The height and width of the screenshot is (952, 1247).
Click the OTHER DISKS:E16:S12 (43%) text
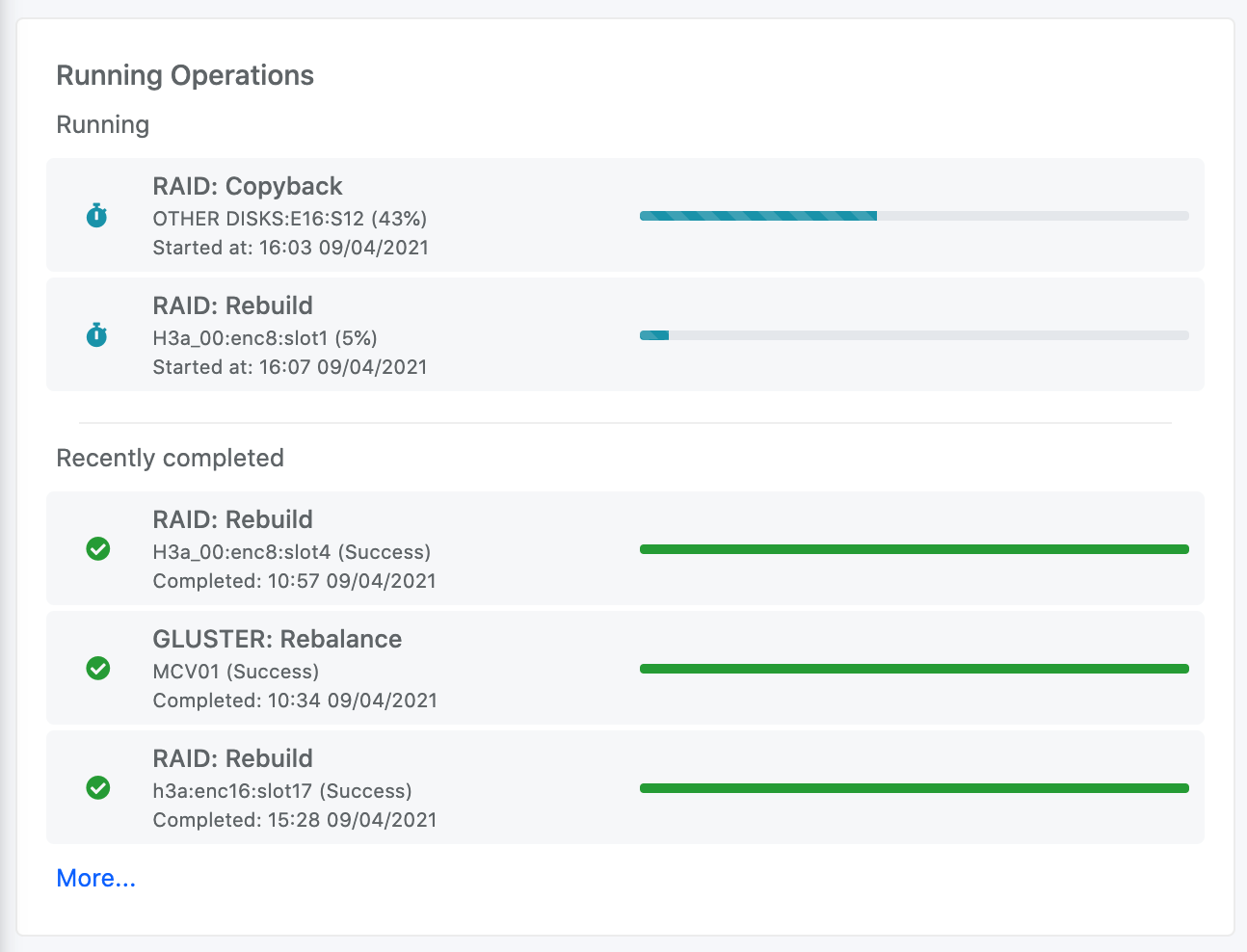(289, 219)
